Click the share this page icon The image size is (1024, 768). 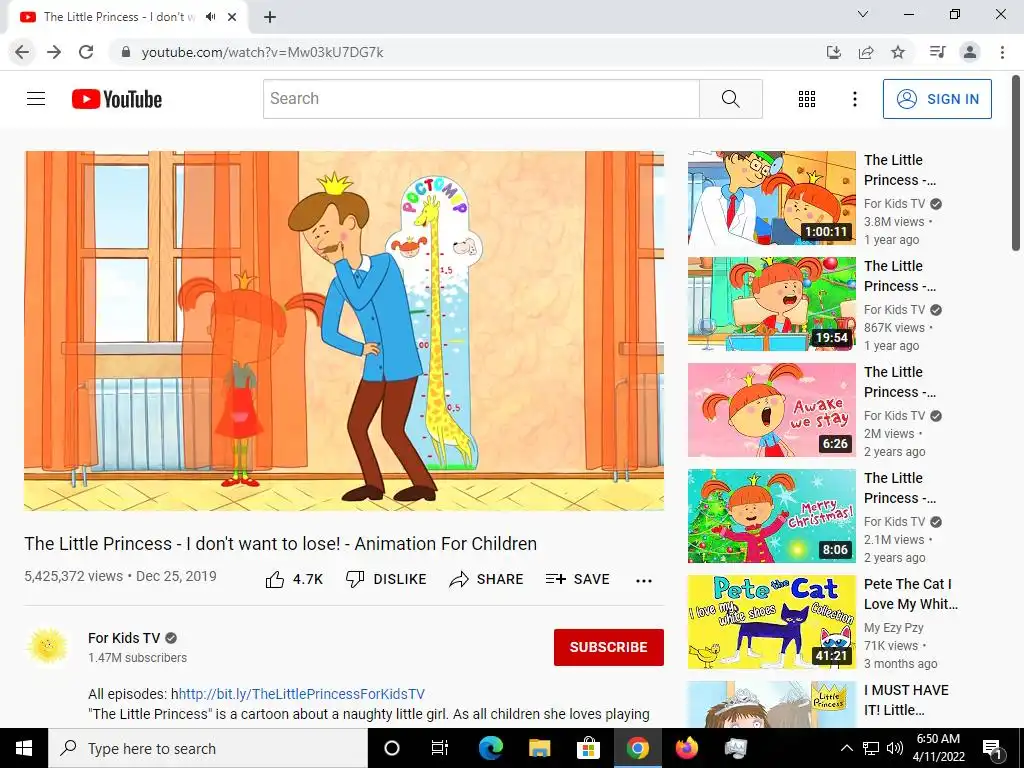pyautogui.click(x=866, y=52)
